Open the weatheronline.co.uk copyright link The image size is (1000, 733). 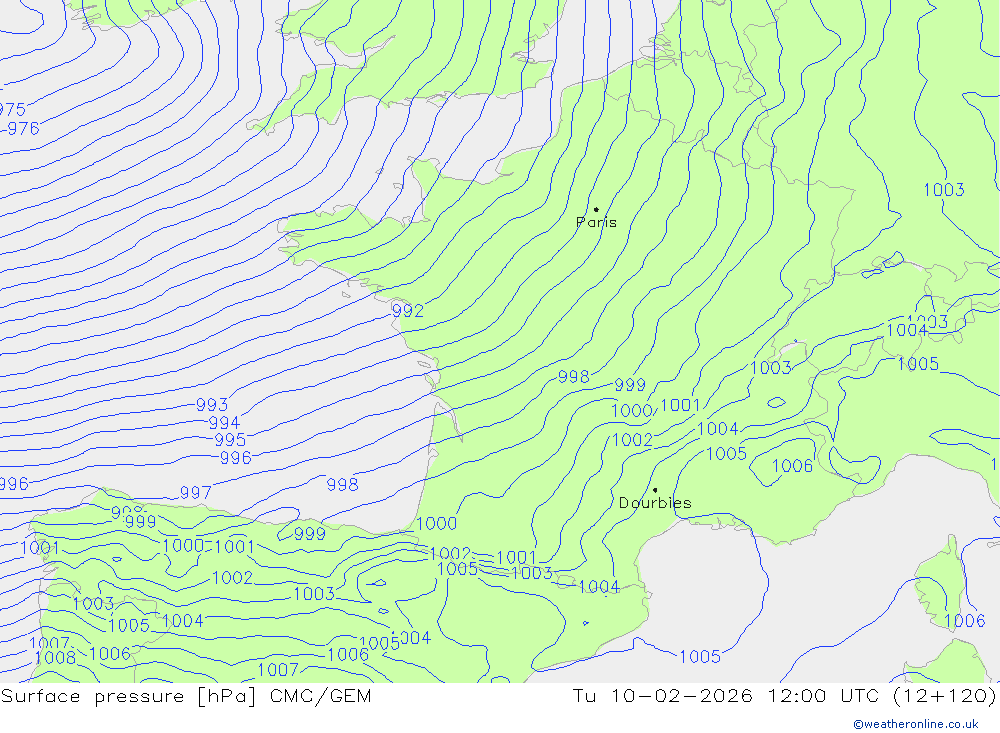916,724
